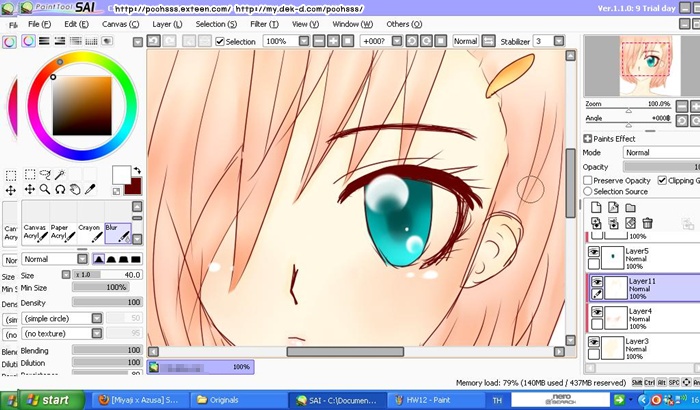Select the Blur brush tool
Viewport: 700px width, 410px height.
point(118,233)
